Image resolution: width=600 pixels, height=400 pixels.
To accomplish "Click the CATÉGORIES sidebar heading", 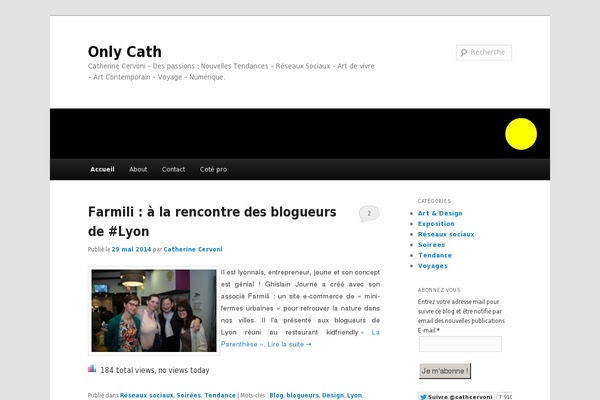I will tap(434, 201).
